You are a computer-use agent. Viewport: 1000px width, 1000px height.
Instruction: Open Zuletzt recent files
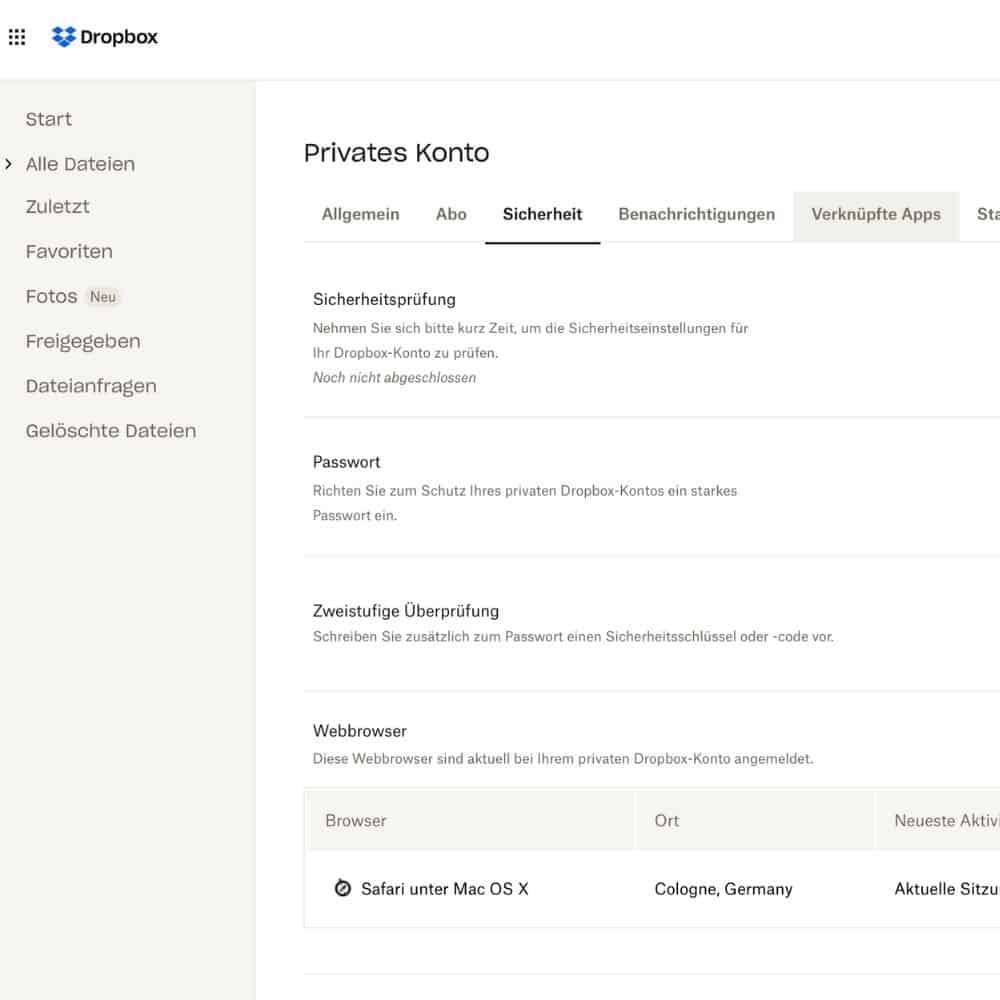[57, 207]
